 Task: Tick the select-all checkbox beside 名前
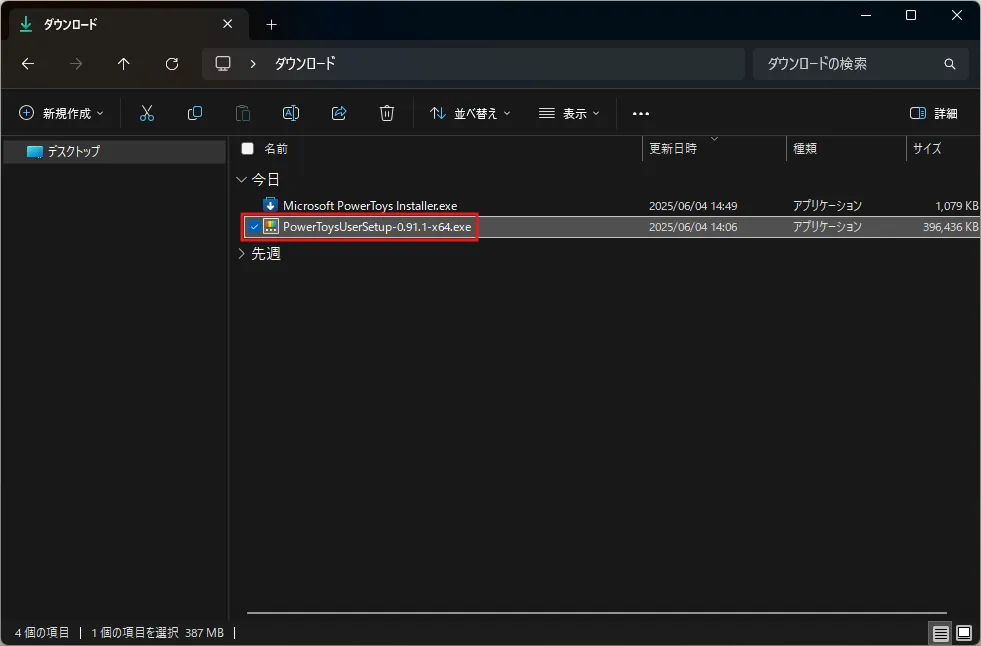click(x=248, y=149)
